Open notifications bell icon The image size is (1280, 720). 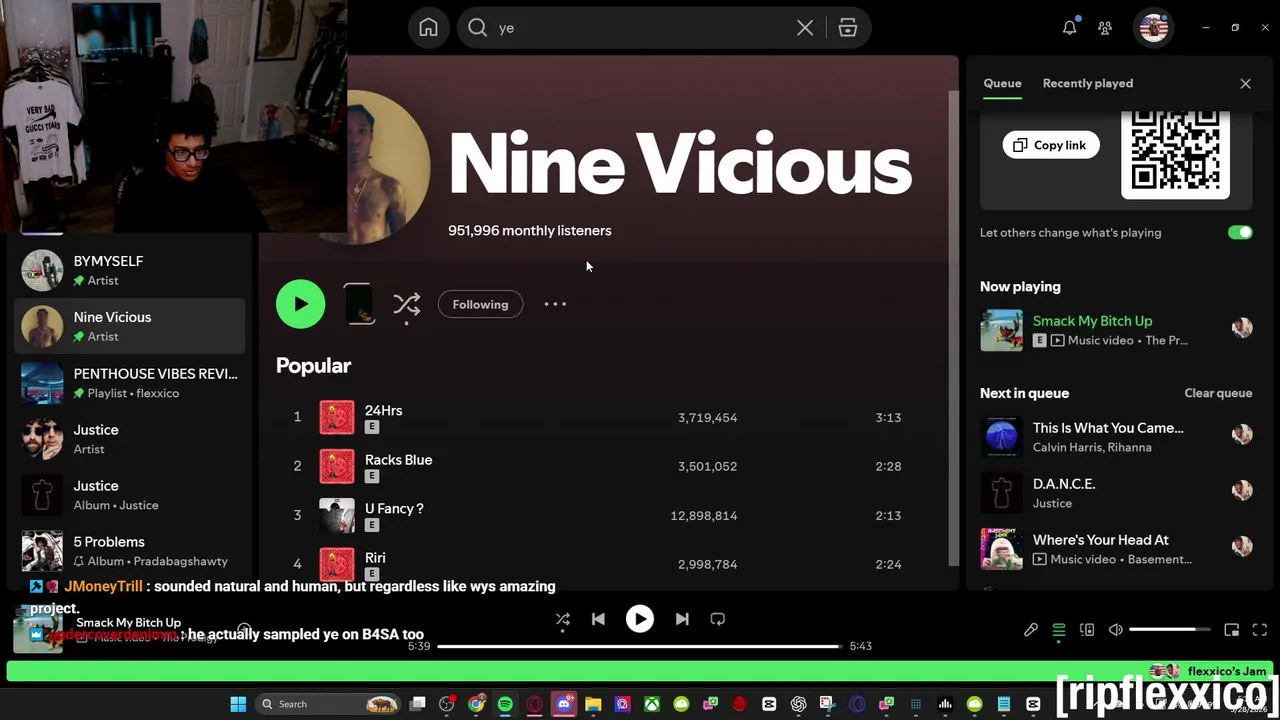coord(1070,28)
